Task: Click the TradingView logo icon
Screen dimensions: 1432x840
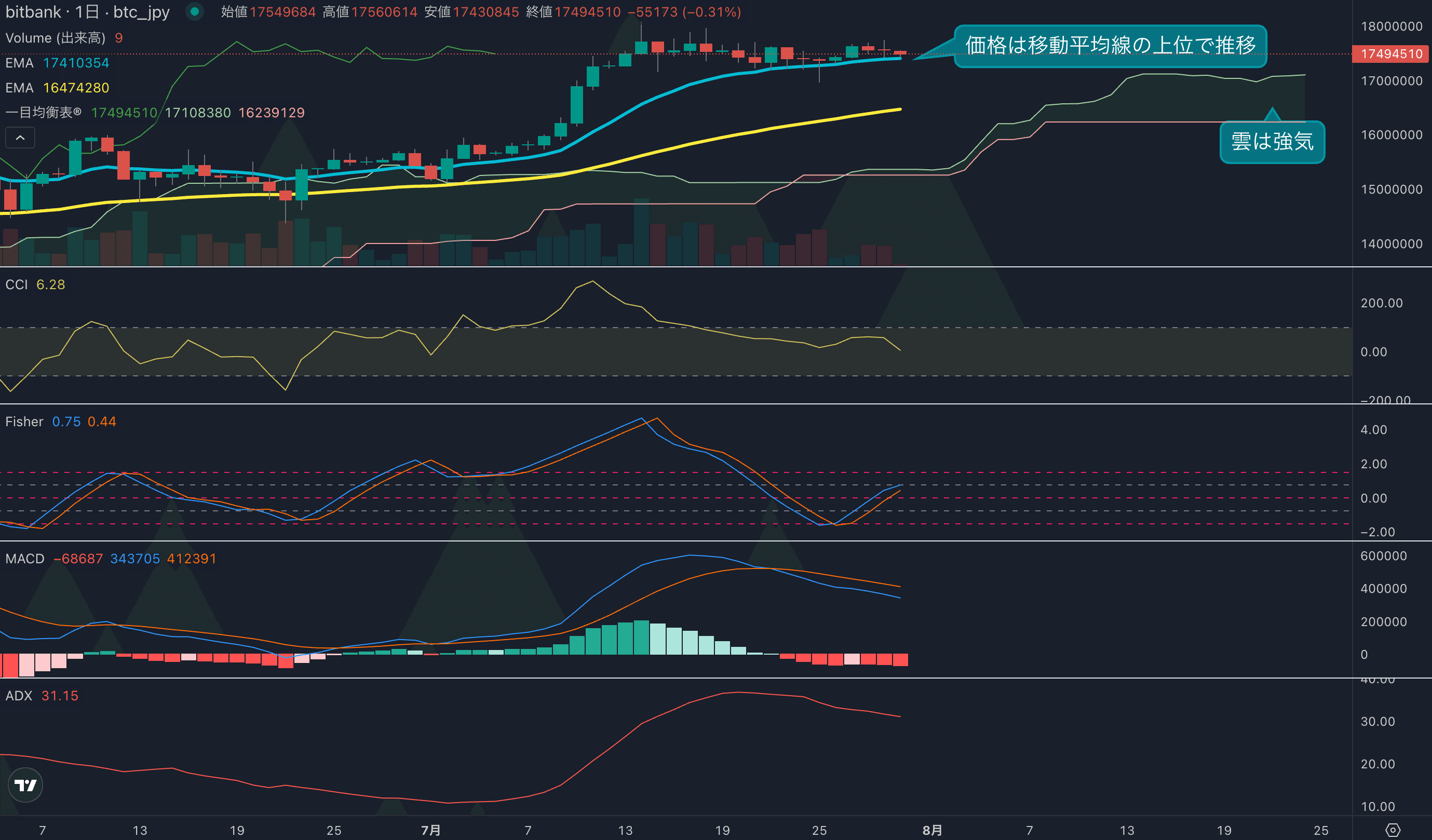Action: coord(25,785)
